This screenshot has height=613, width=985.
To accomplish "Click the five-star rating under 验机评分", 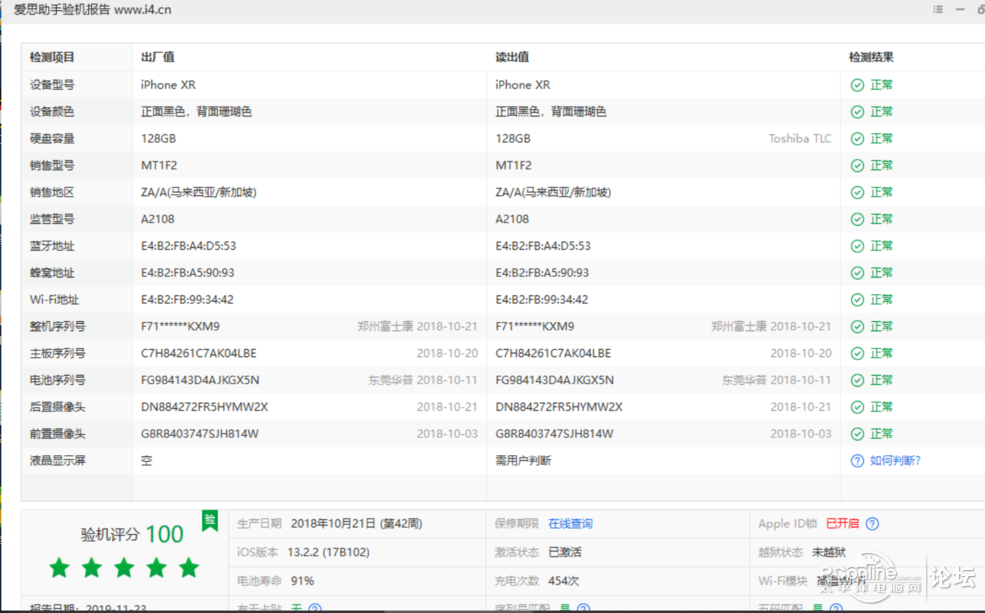I will click(x=124, y=568).
